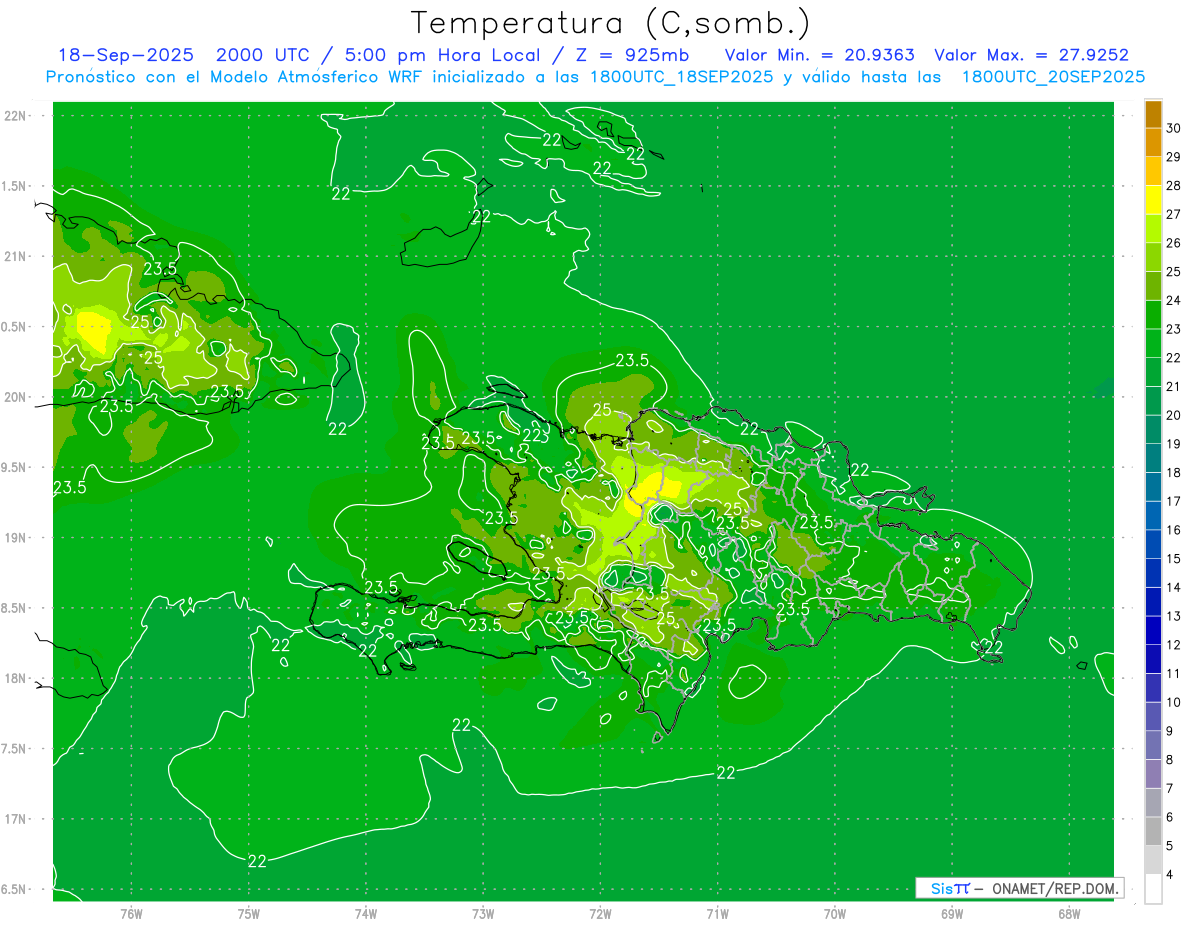The image size is (1200, 927).
Task: Select the "Z = 925mb" pressure level text
Action: (x=631, y=55)
